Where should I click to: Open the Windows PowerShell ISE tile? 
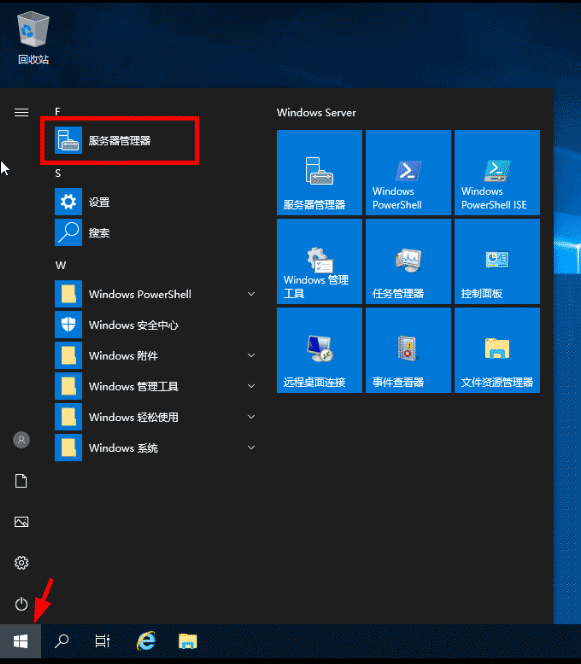[x=497, y=172]
